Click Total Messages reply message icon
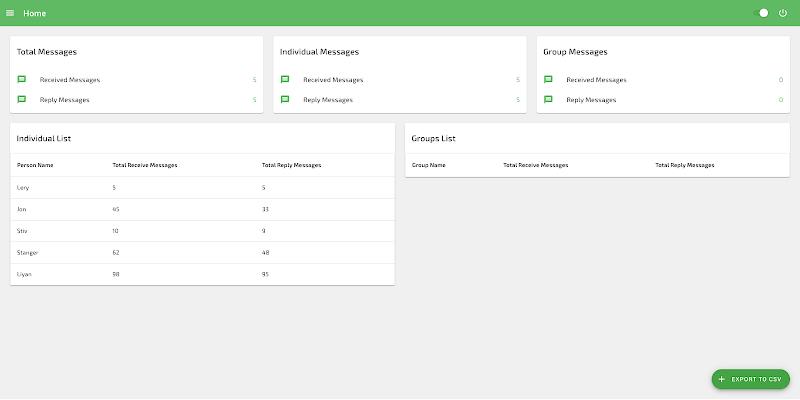This screenshot has width=800, height=400. (x=22, y=99)
